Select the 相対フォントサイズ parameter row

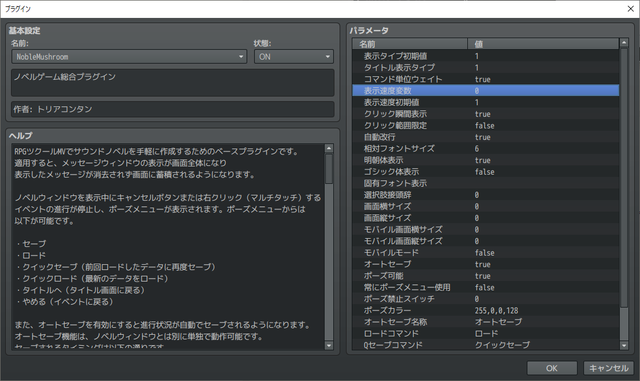486,148
